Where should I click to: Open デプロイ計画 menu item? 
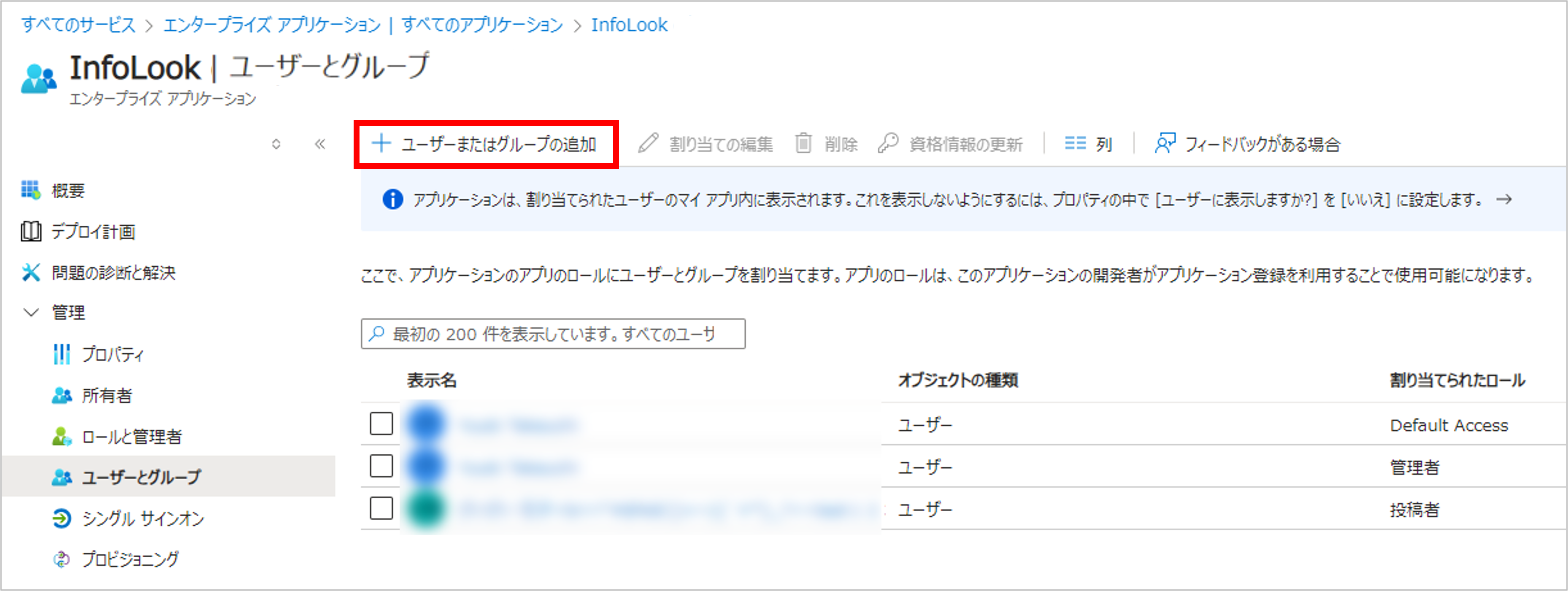click(93, 232)
